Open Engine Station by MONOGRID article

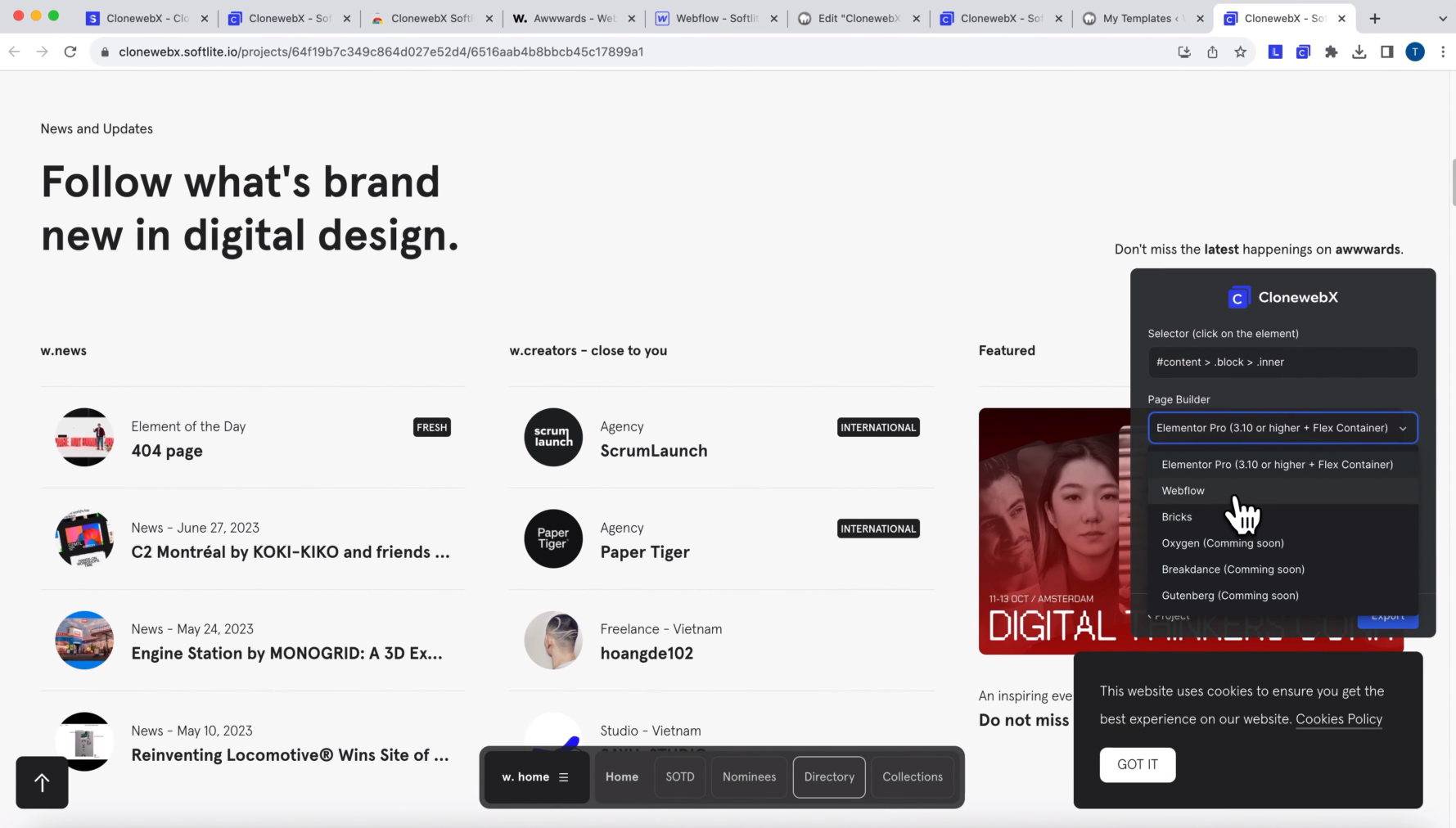tap(286, 654)
